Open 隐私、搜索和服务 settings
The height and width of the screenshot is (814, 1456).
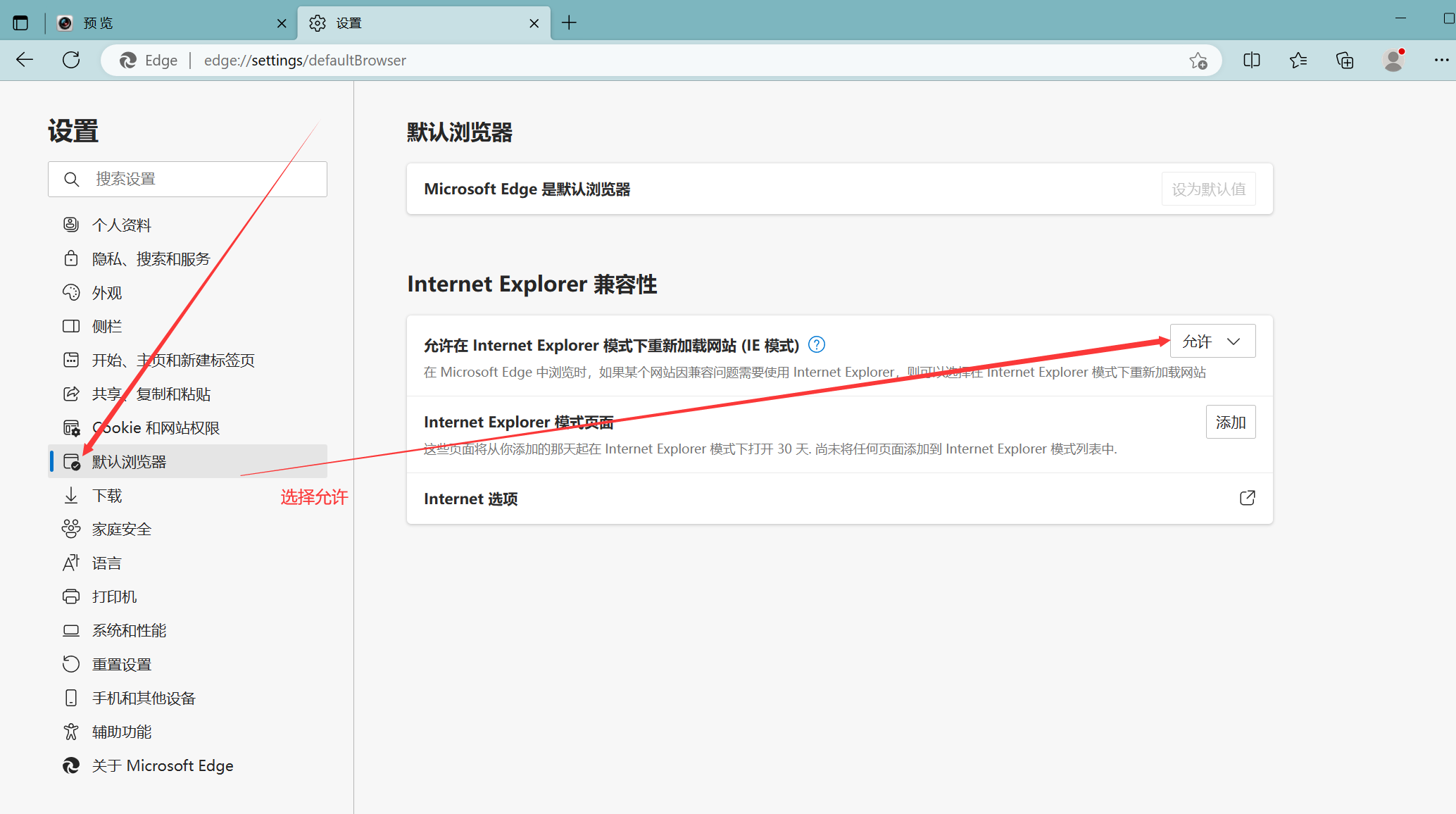tap(187, 259)
